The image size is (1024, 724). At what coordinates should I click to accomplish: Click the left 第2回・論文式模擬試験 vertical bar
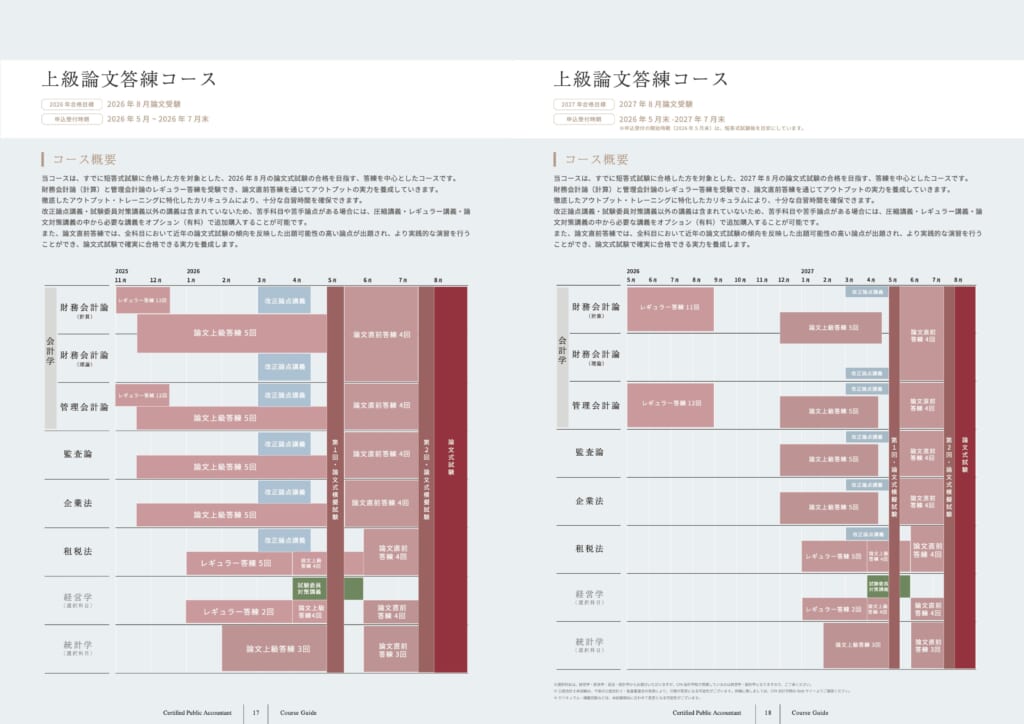426,479
